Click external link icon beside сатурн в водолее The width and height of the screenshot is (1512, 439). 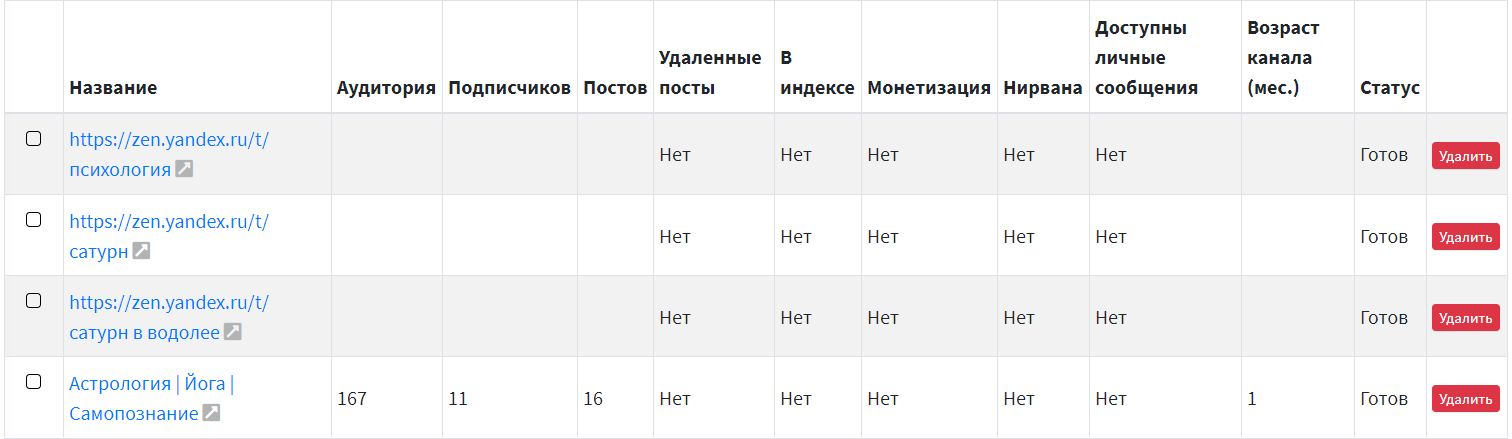pos(232,332)
